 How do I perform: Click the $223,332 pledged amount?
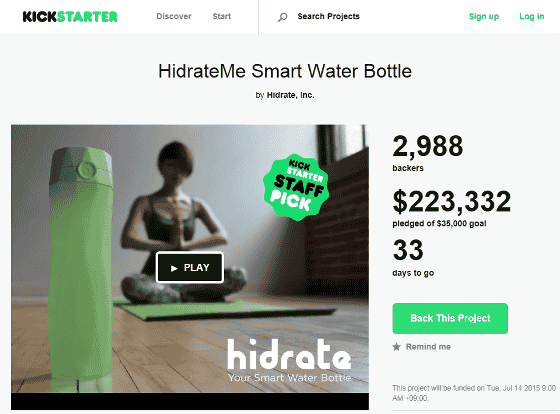click(452, 202)
